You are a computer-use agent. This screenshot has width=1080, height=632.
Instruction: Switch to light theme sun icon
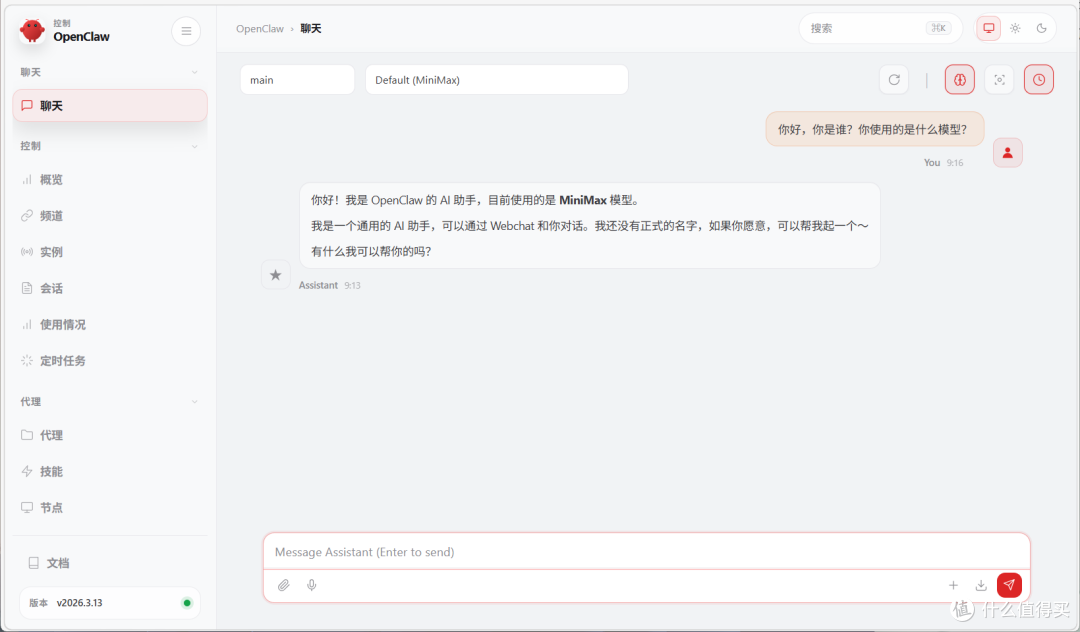click(x=1015, y=28)
